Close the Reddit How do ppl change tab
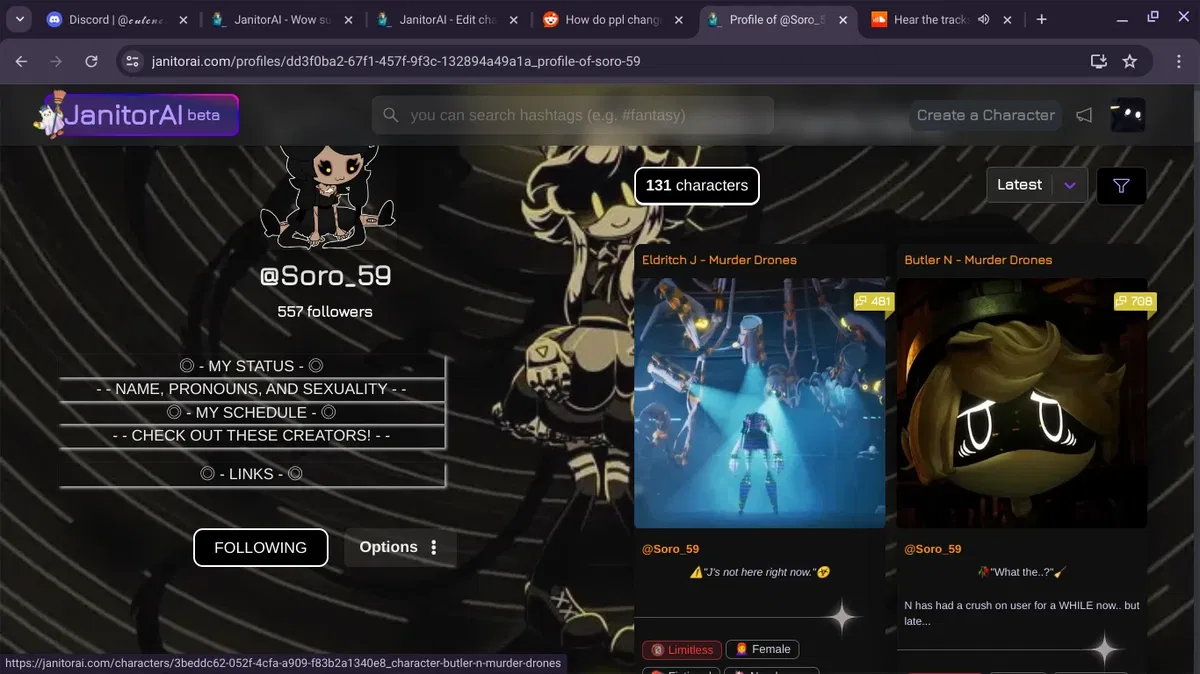 click(x=678, y=19)
